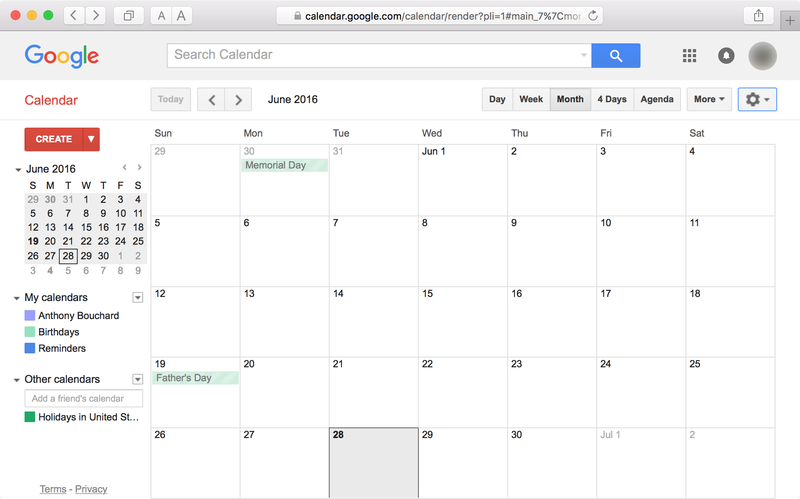The width and height of the screenshot is (800, 499).
Task: Switch to Agenda view
Action: pos(657,99)
